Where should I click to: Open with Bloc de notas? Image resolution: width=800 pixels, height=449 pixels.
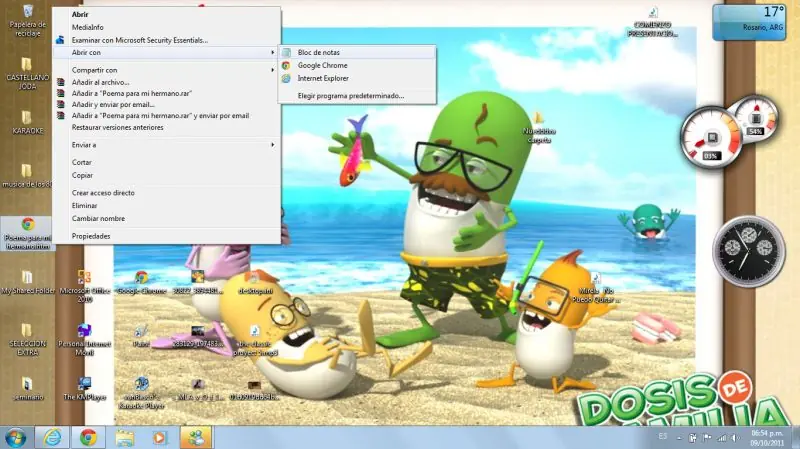[x=357, y=52]
